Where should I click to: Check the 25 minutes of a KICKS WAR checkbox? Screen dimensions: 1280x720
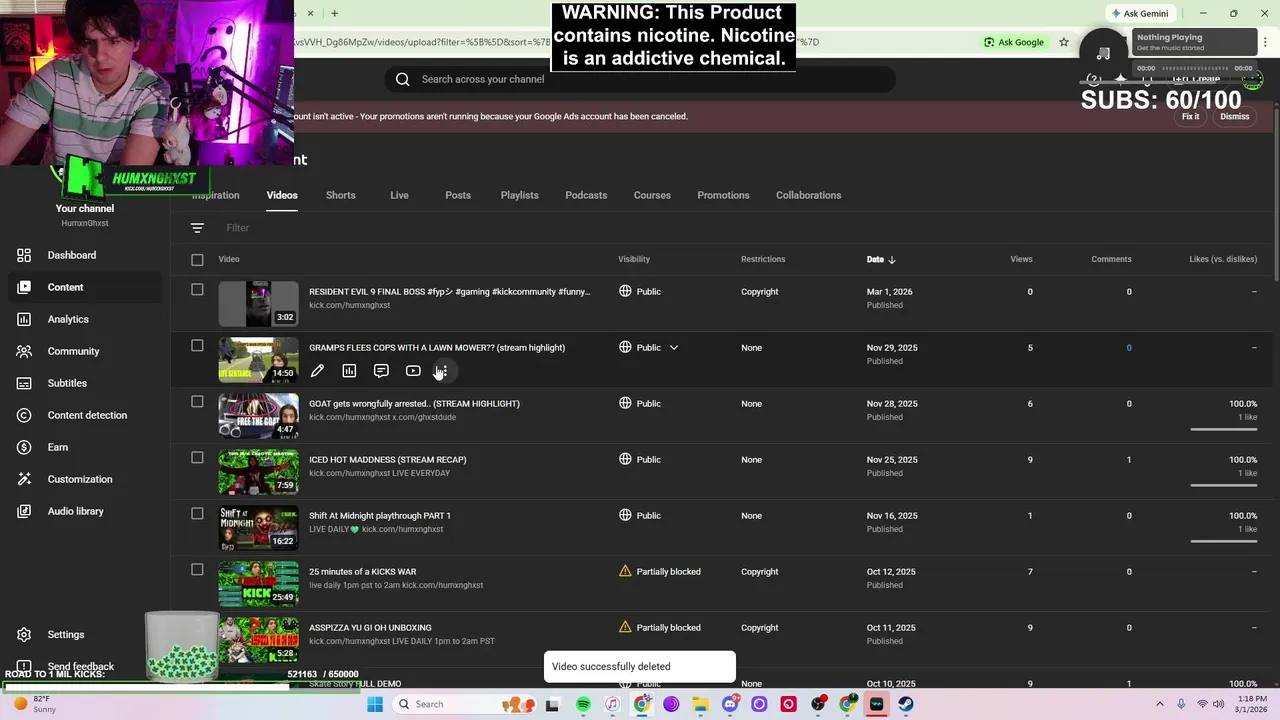pos(197,570)
